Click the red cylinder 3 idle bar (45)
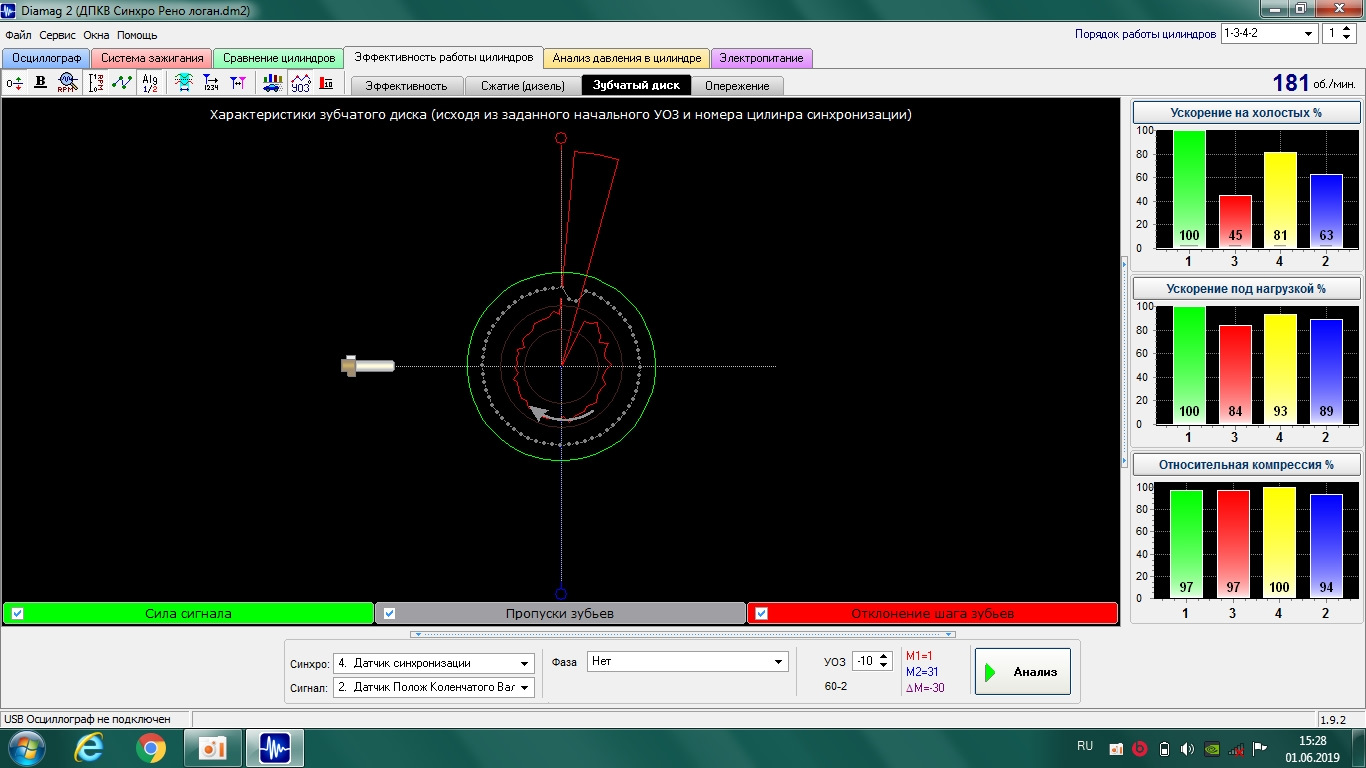Screen dimensions: 1366x768 click(1235, 221)
